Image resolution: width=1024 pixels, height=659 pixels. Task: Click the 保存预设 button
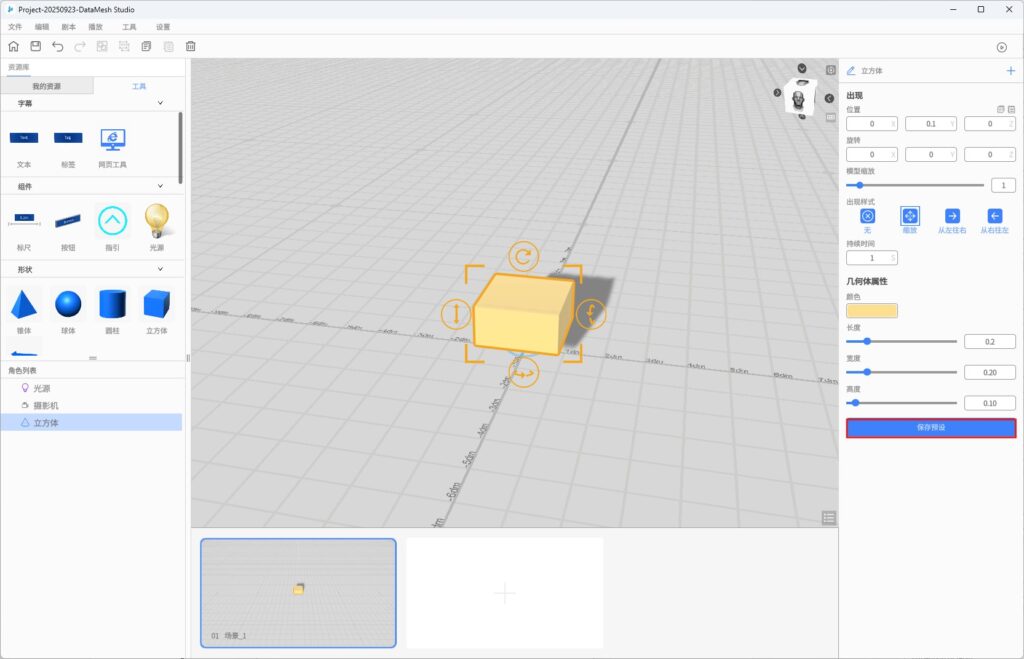(931, 428)
